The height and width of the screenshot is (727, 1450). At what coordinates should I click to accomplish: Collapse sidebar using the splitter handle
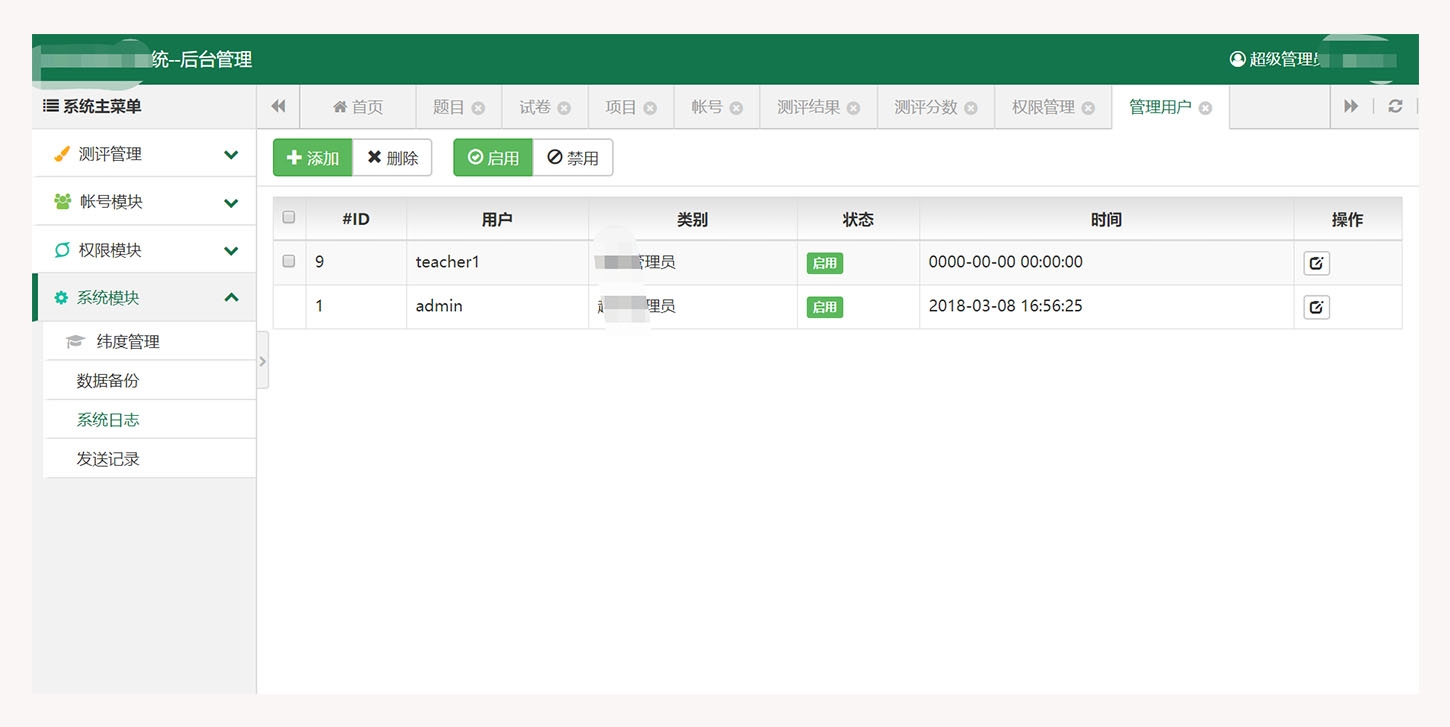pos(263,360)
